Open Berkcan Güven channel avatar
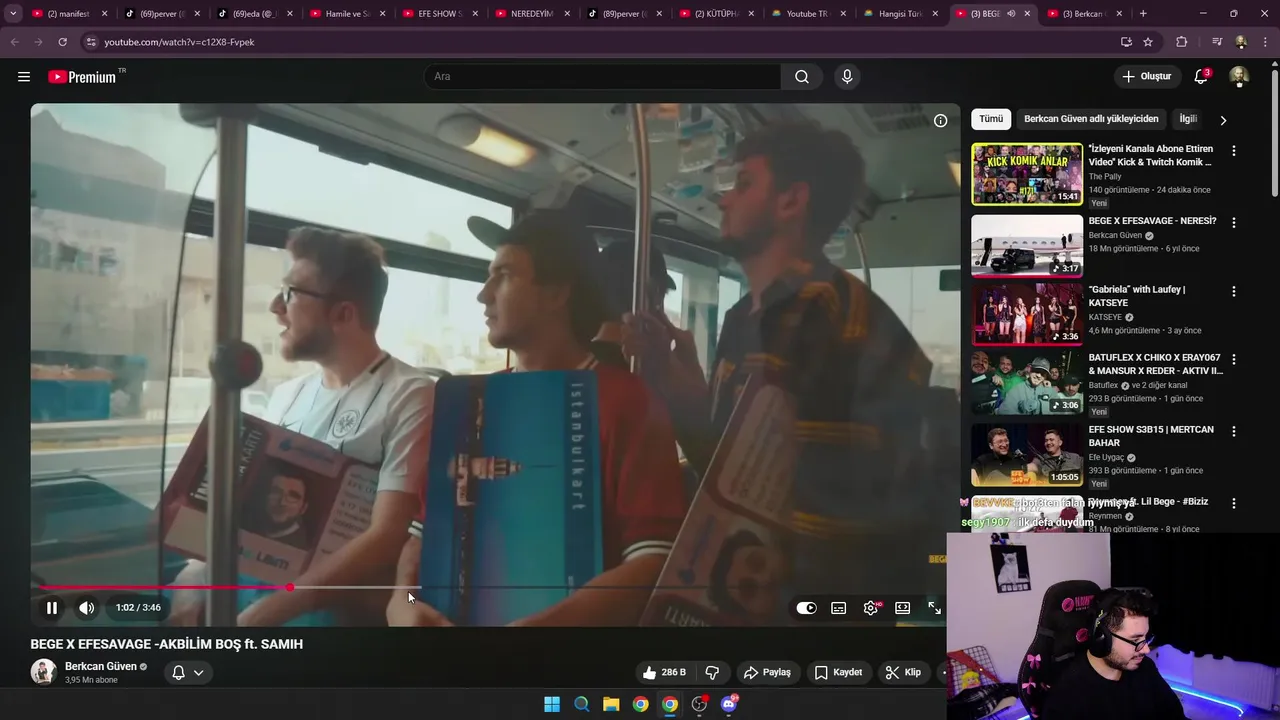Image resolution: width=1280 pixels, height=720 pixels. 43,671
